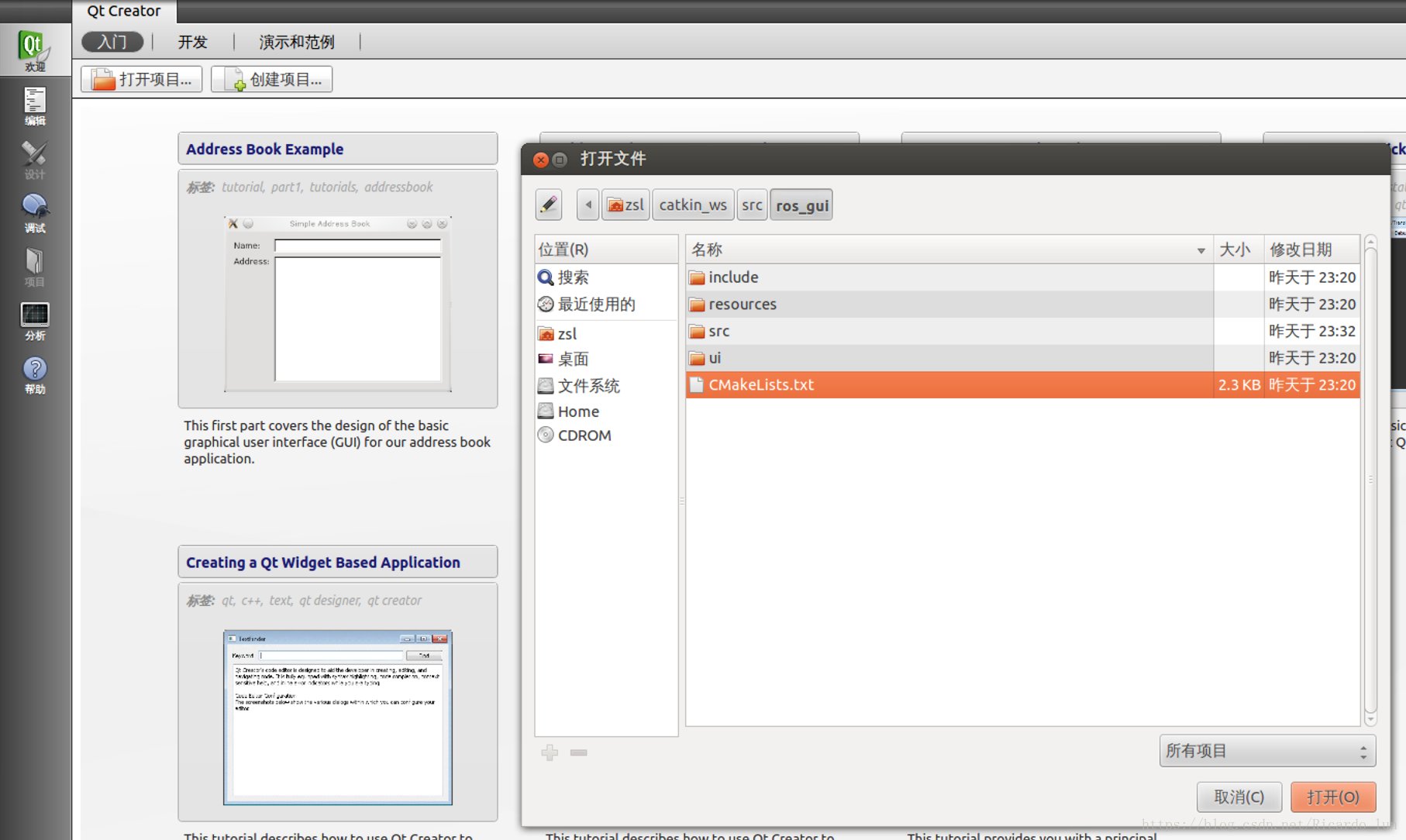The height and width of the screenshot is (840, 1406).
Task: Select CDROM in places list
Action: coord(606,435)
